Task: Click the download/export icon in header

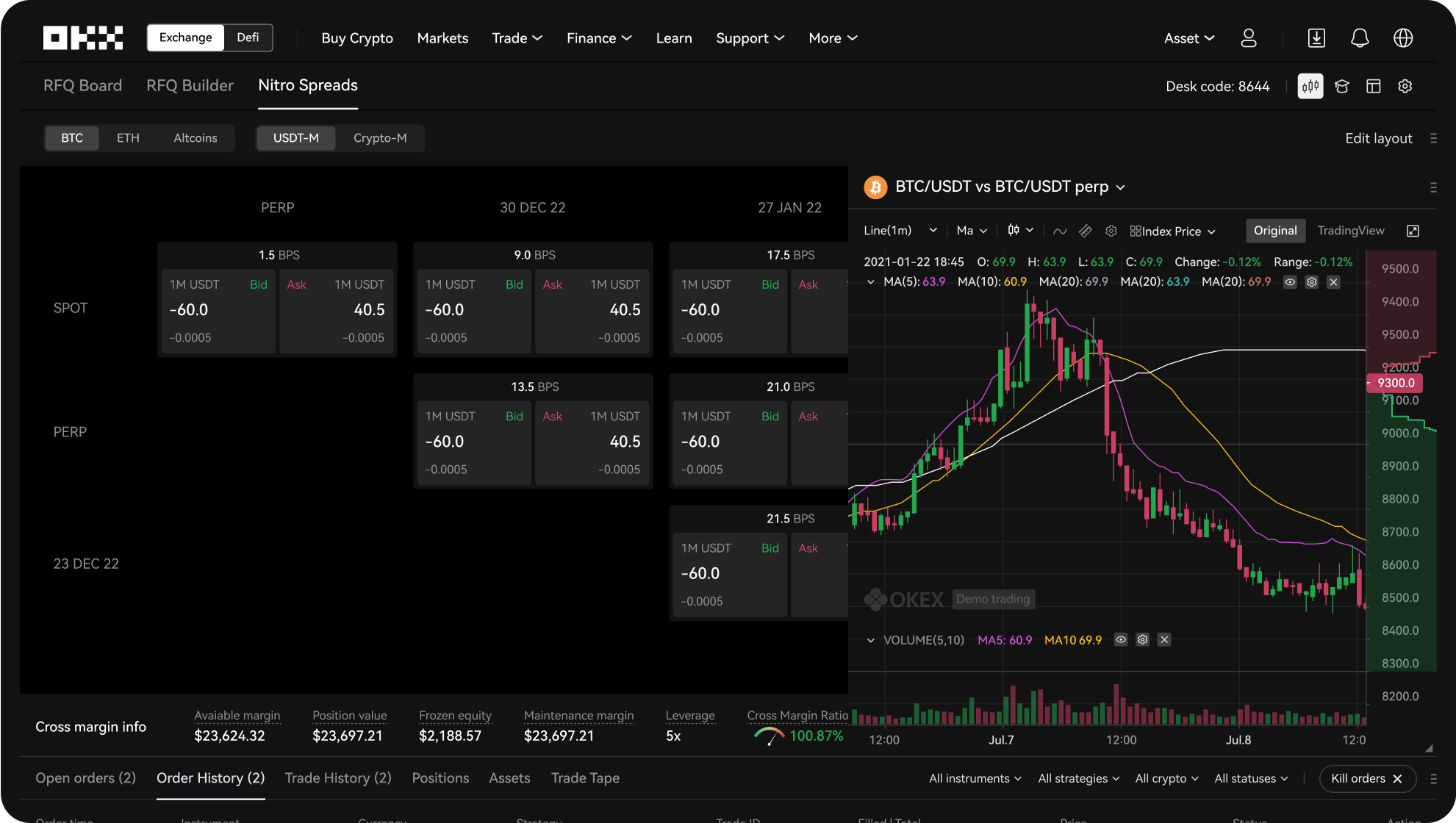Action: pos(1316,38)
